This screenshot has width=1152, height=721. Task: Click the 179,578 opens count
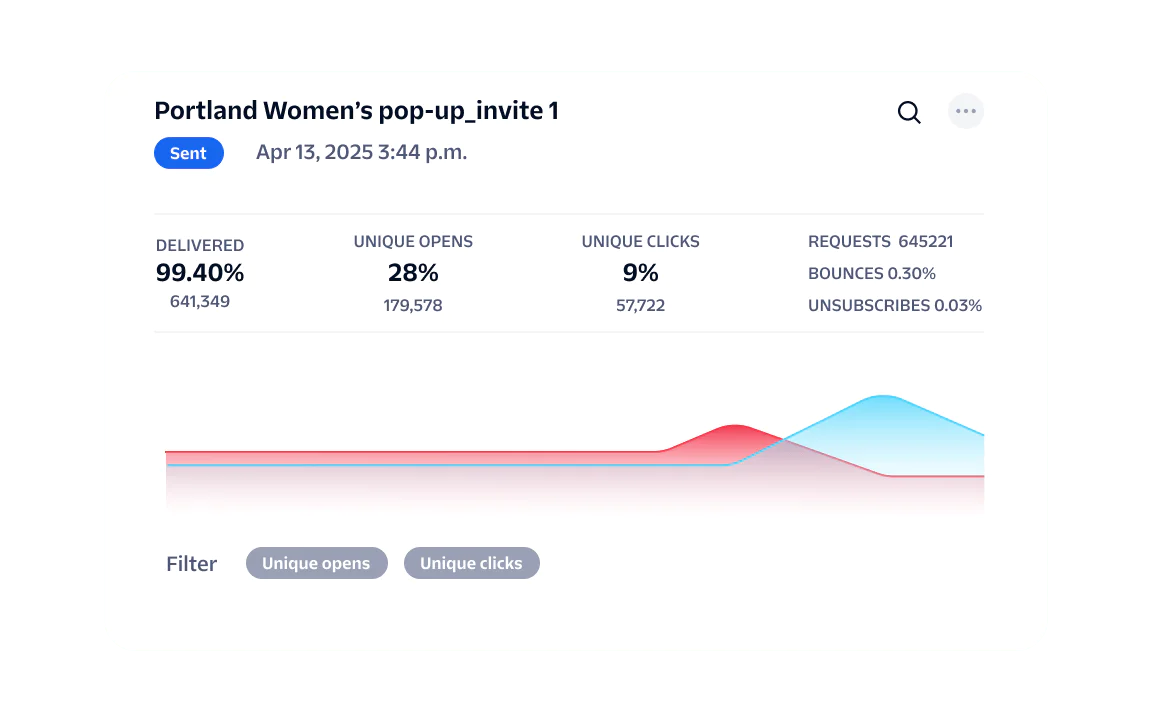pos(413,305)
